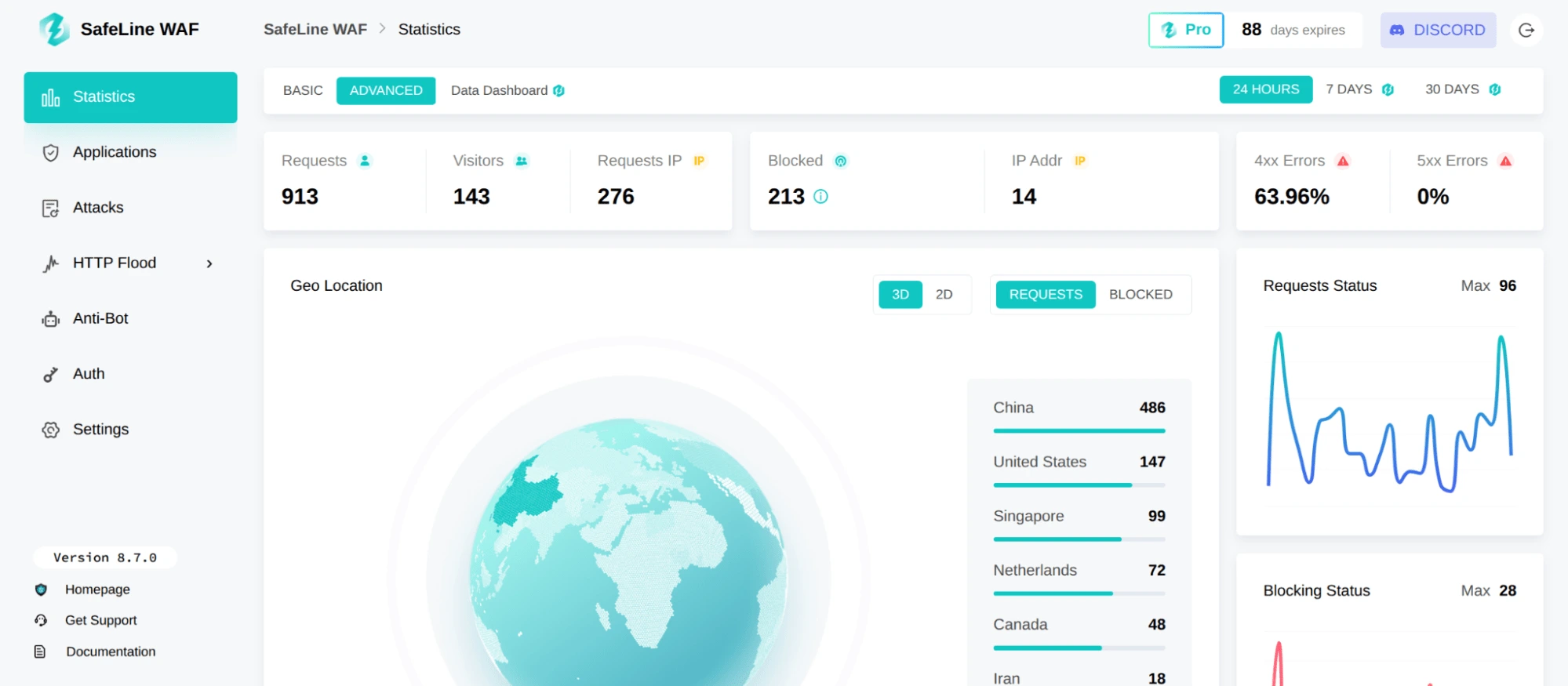Viewport: 1568px width, 686px height.
Task: Go to Statistics in the sidebar
Action: (x=130, y=97)
